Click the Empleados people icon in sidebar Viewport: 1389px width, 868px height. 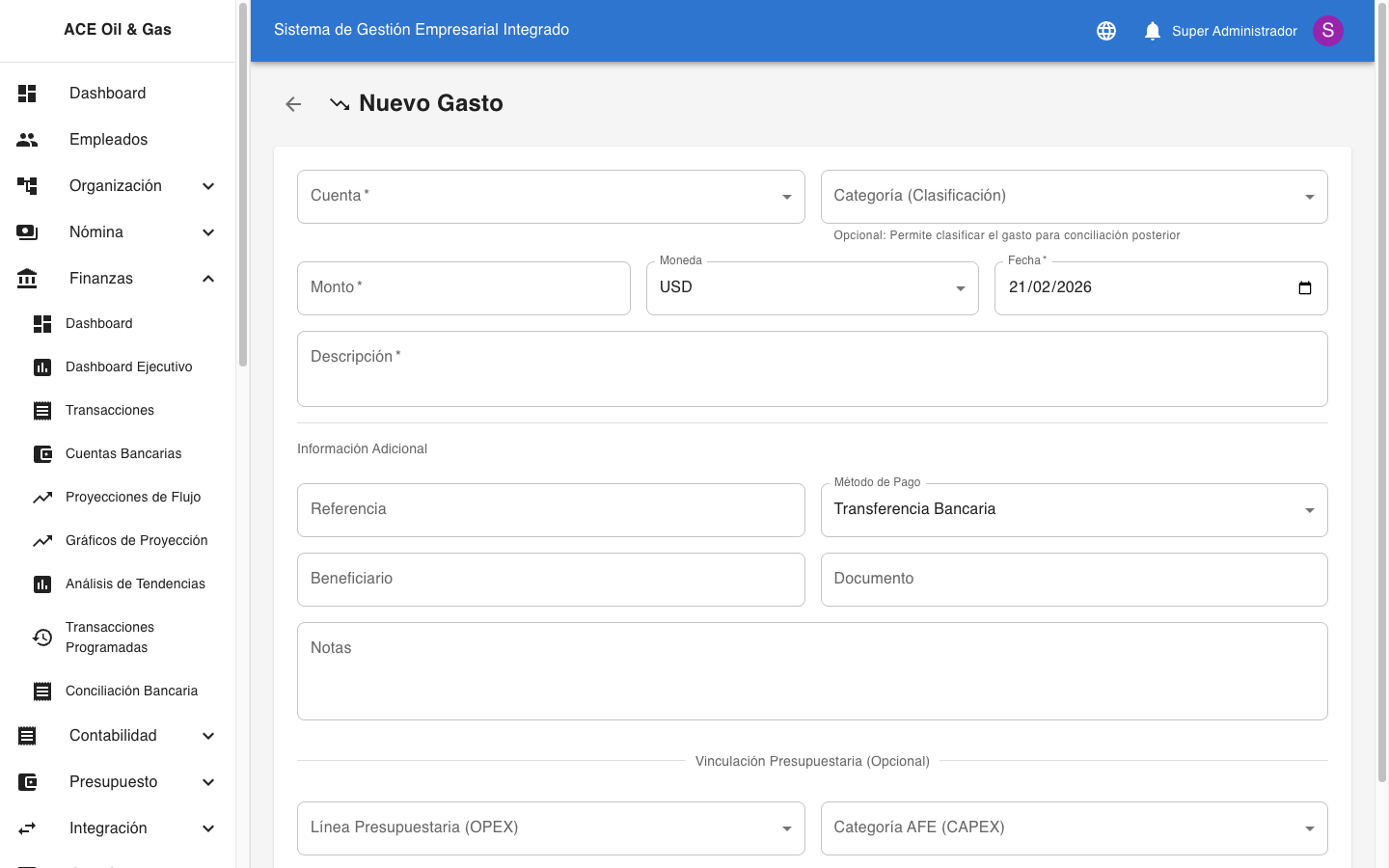click(x=27, y=140)
